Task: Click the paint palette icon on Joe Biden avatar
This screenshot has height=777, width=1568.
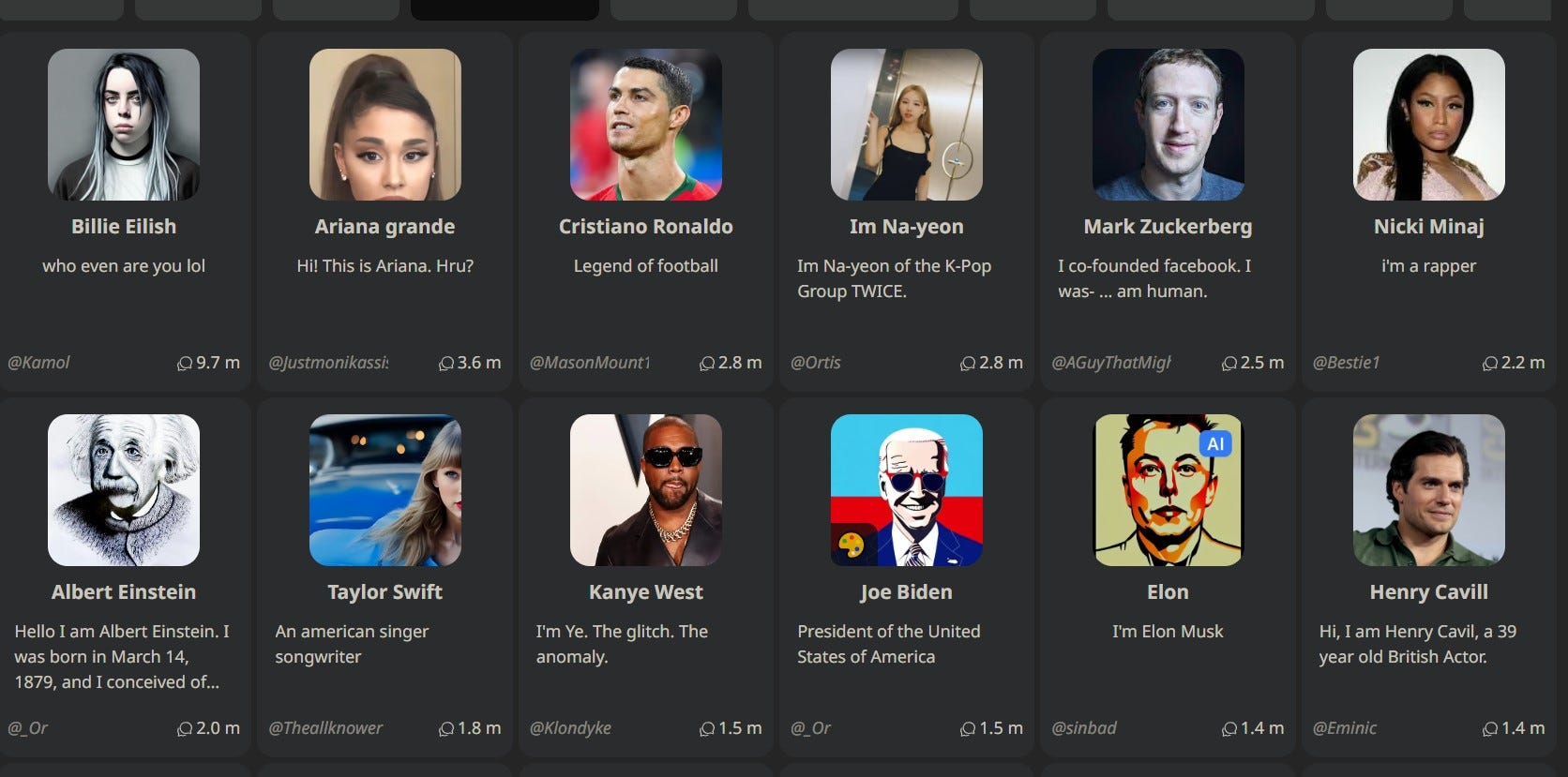Action: tap(852, 545)
